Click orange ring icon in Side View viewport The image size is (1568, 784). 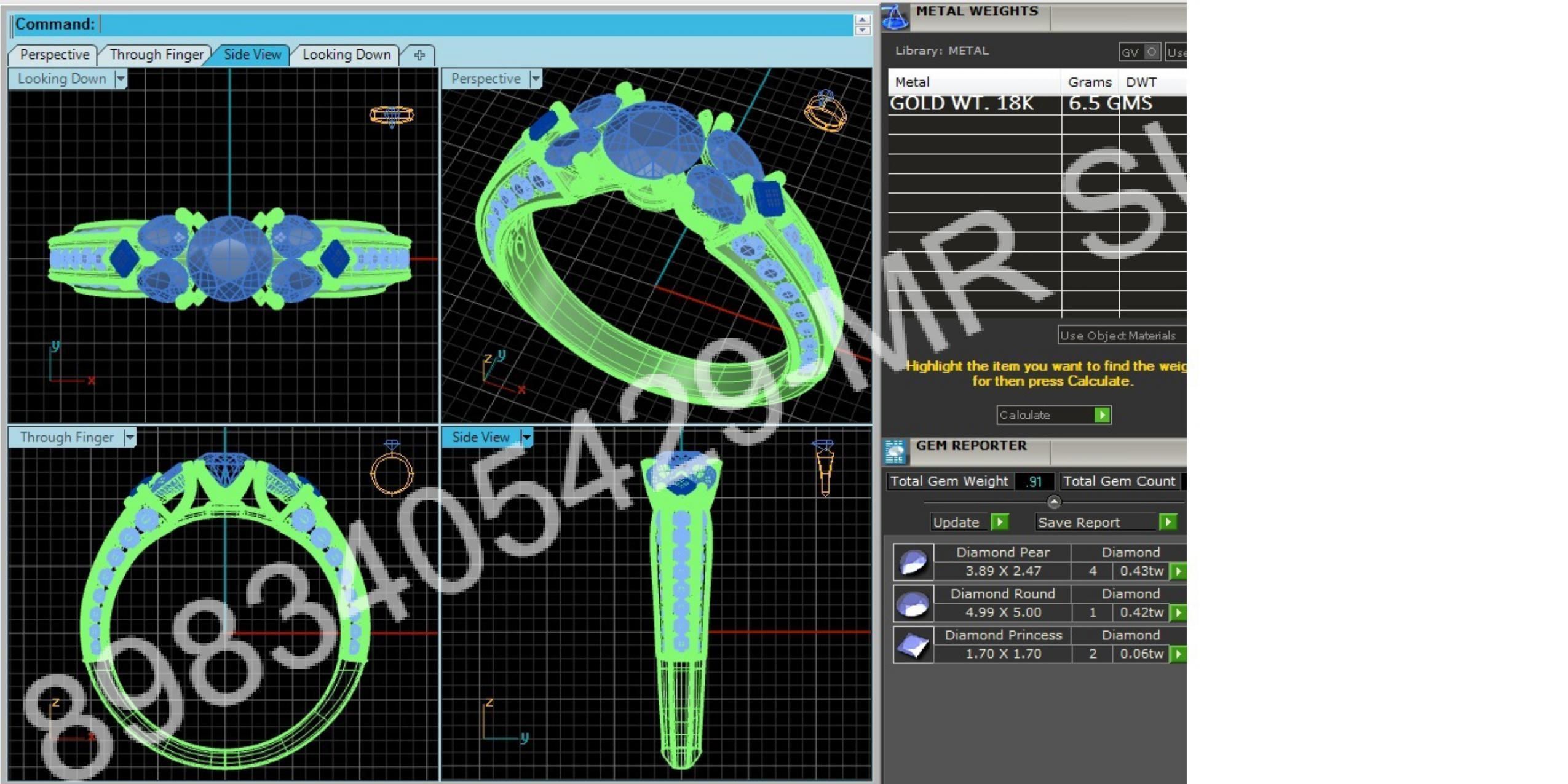pyautogui.click(x=823, y=467)
